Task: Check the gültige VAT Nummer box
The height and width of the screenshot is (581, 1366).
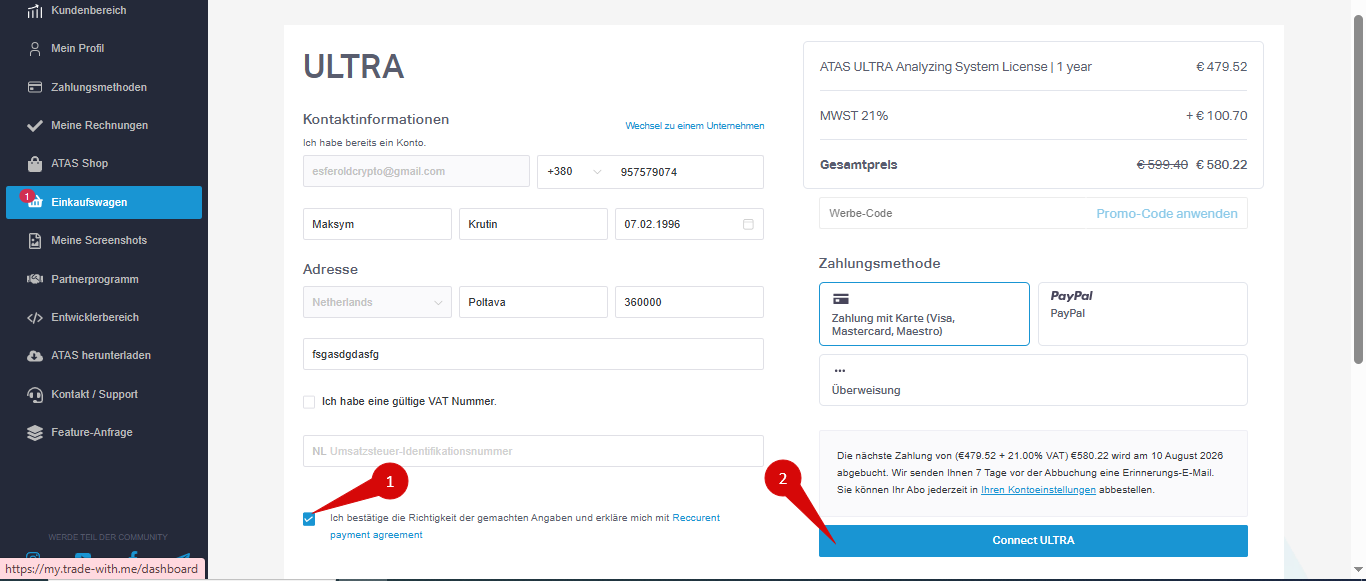Action: tap(309, 402)
